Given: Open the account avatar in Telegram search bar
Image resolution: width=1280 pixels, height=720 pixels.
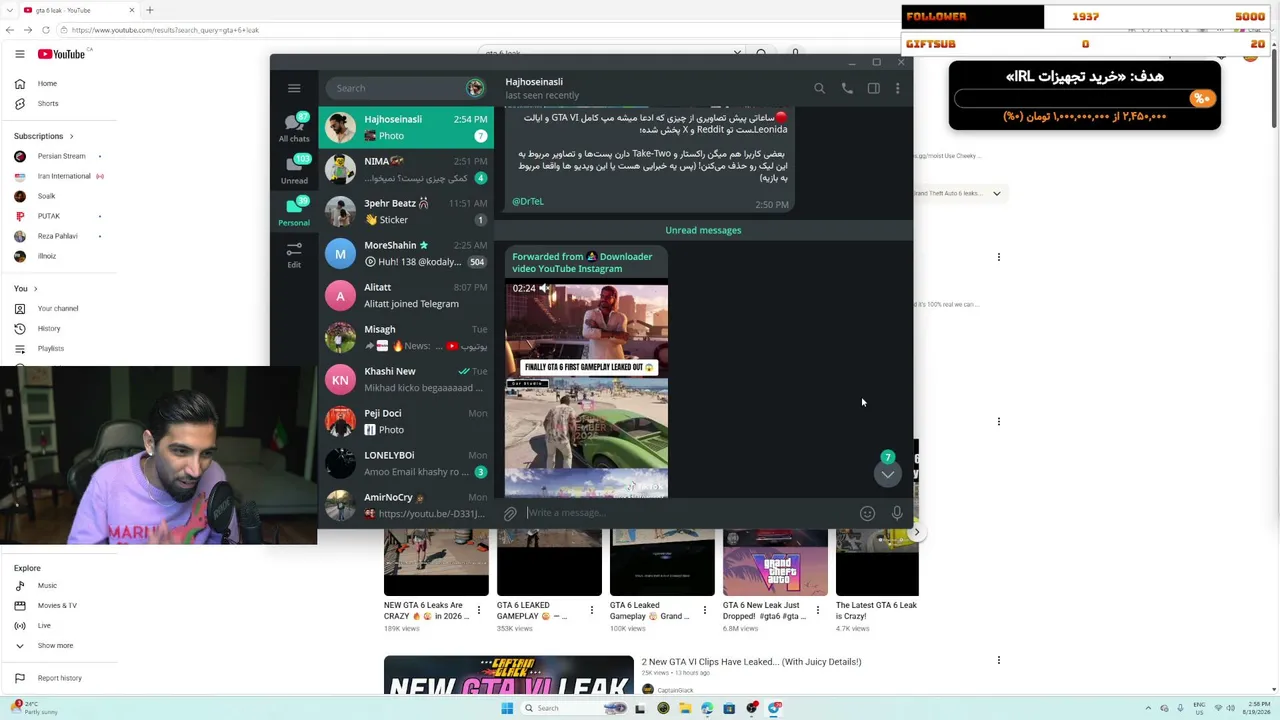Looking at the screenshot, I should [475, 88].
